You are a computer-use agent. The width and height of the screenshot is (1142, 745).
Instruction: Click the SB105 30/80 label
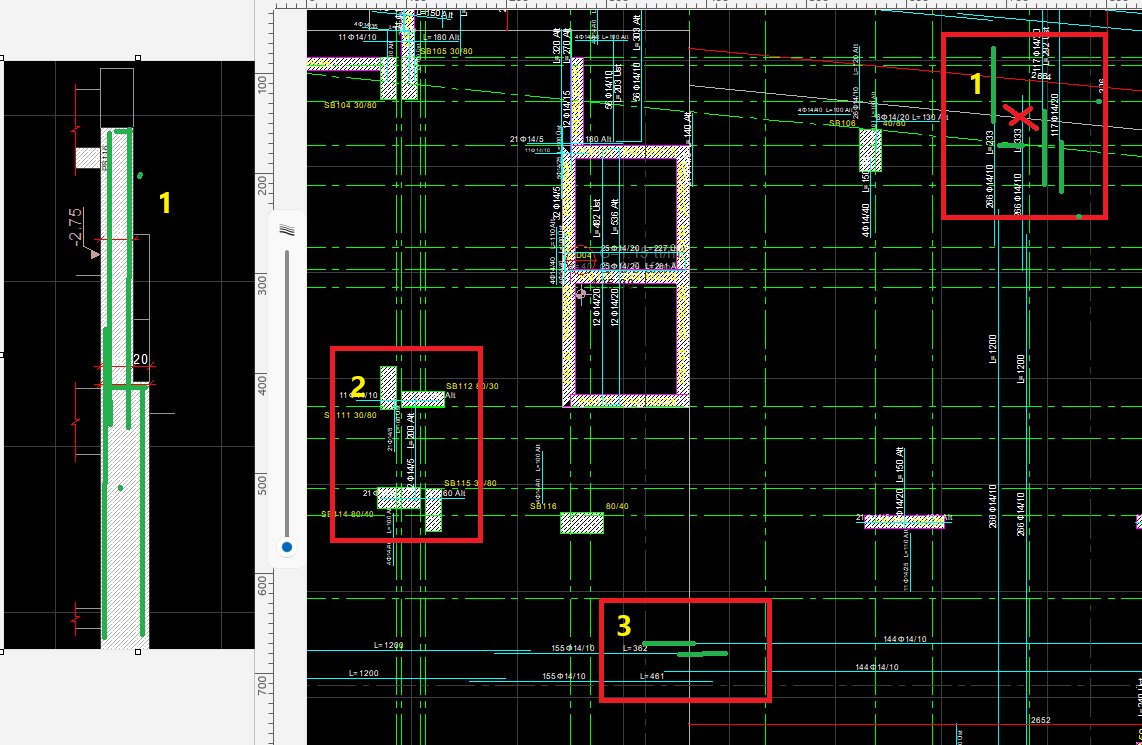pyautogui.click(x=446, y=52)
